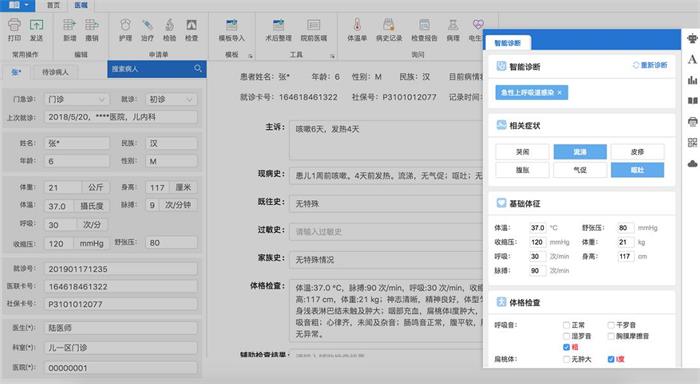This screenshot has height=384, width=700.
Task: Select the 张* patient tab
Action: (x=17, y=71)
